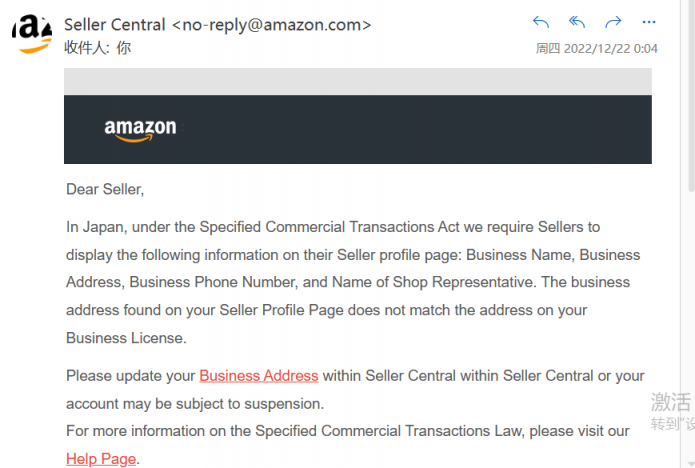The width and height of the screenshot is (695, 468).
Task: Click the vertical scrollbar thumb
Action: coord(691,95)
